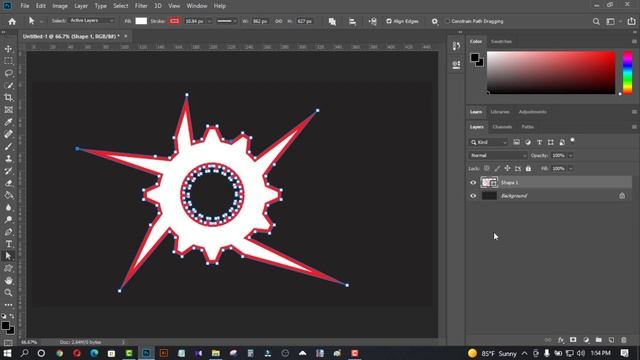Screen dimensions: 640x360
Task: Open the Home screen icon
Action: click(x=12, y=21)
